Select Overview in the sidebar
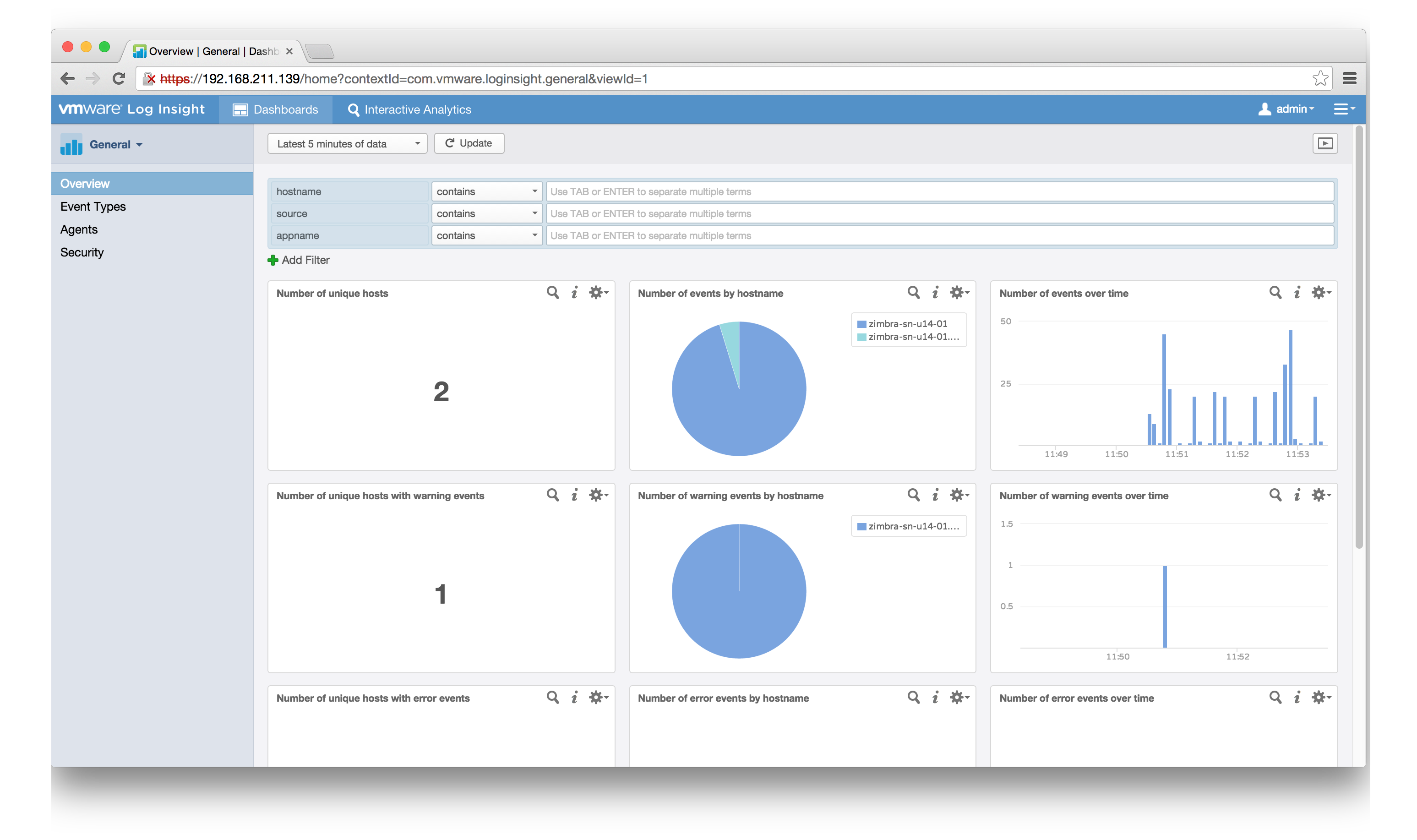This screenshot has width=1417, height=840. [x=152, y=183]
